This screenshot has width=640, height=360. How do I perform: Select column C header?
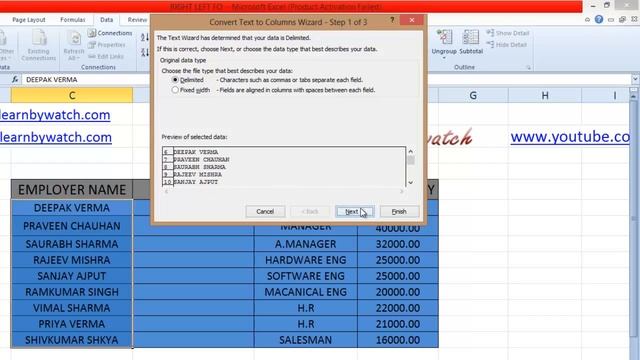(x=72, y=96)
